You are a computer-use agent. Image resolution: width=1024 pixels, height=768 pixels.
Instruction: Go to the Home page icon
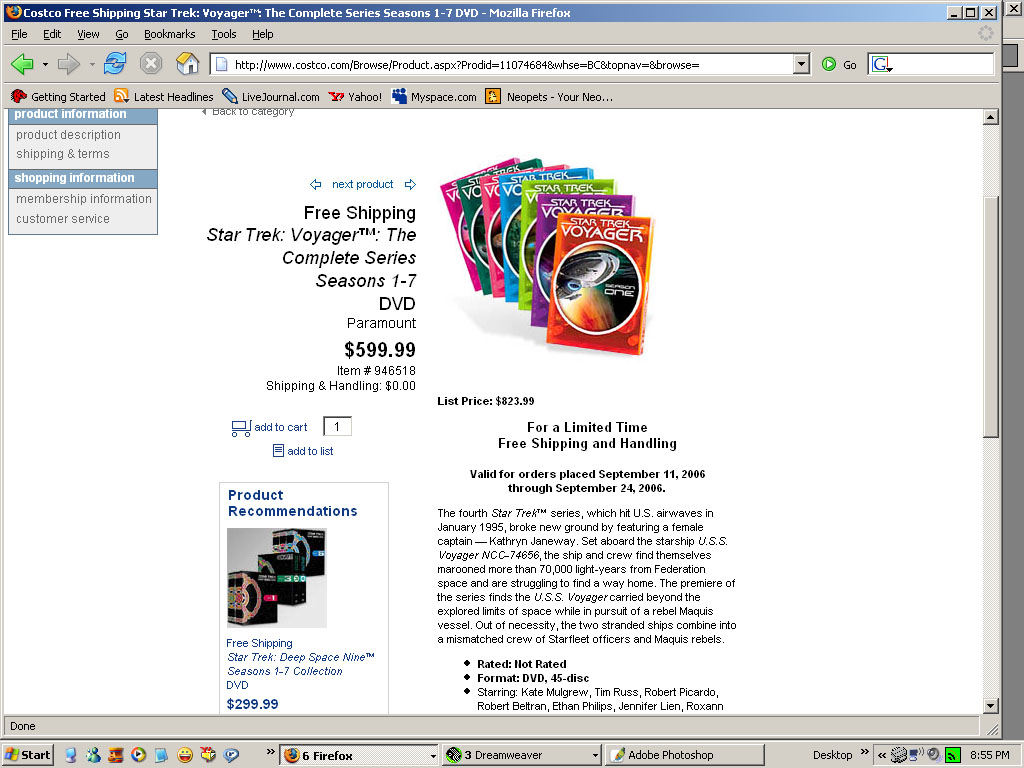tap(188, 64)
